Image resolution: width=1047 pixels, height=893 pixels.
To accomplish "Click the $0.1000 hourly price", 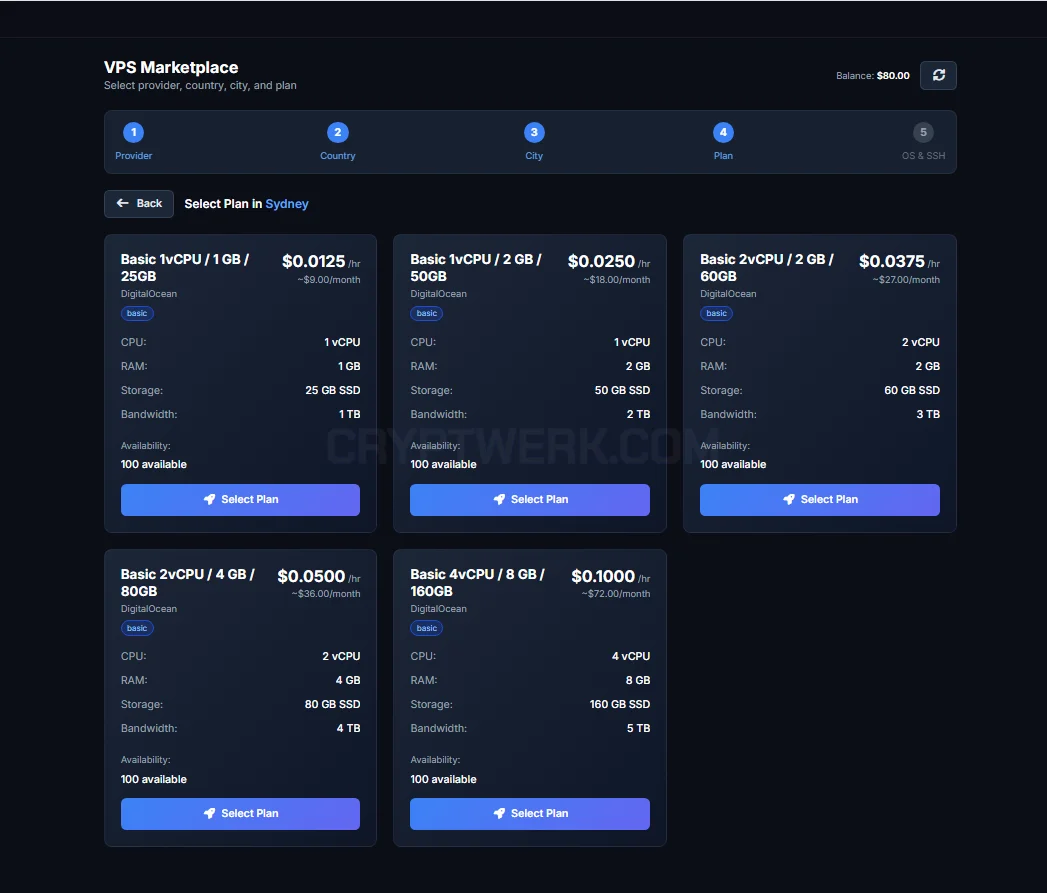I will pos(603,576).
